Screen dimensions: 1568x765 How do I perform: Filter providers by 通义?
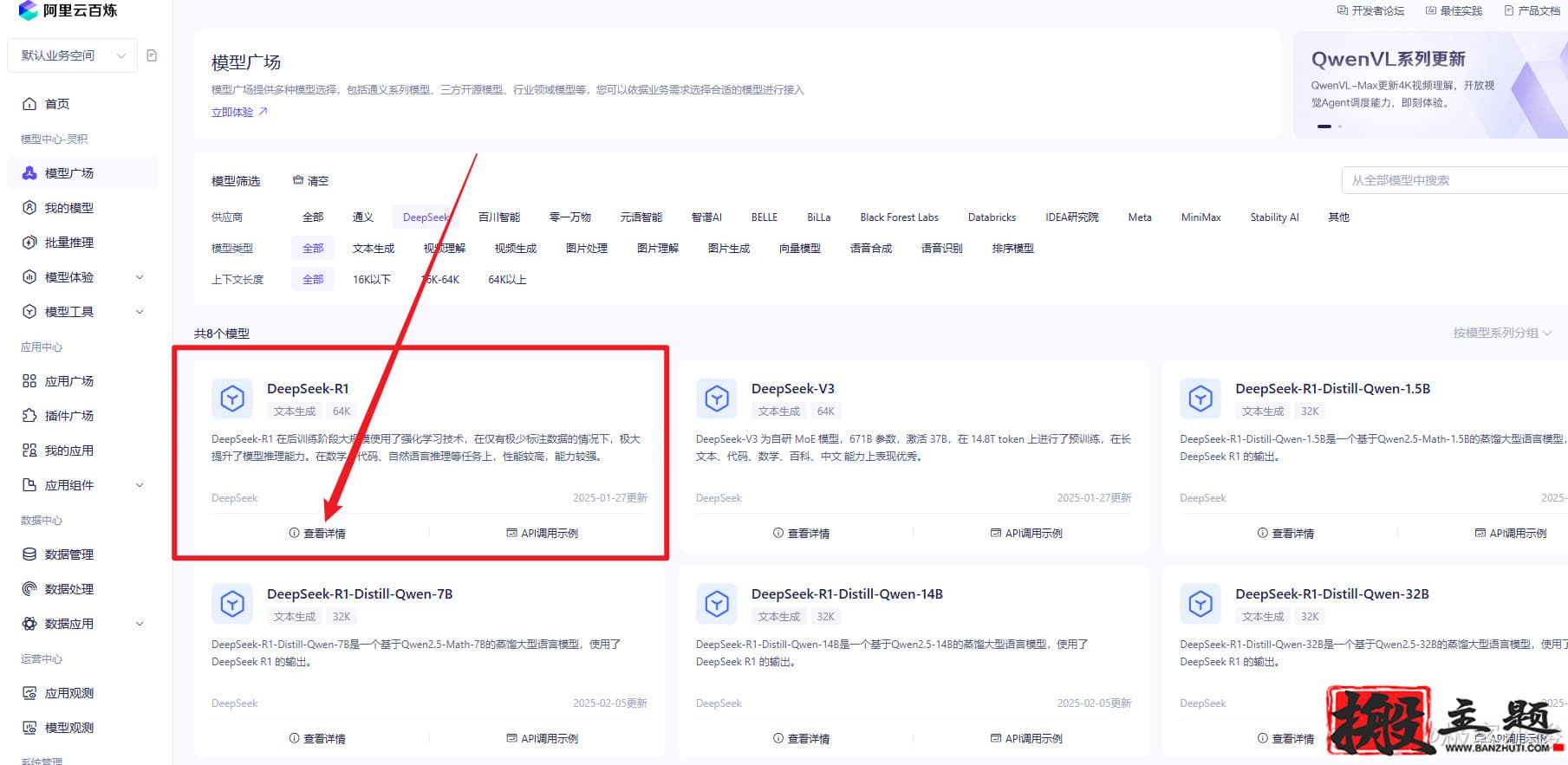pos(363,217)
